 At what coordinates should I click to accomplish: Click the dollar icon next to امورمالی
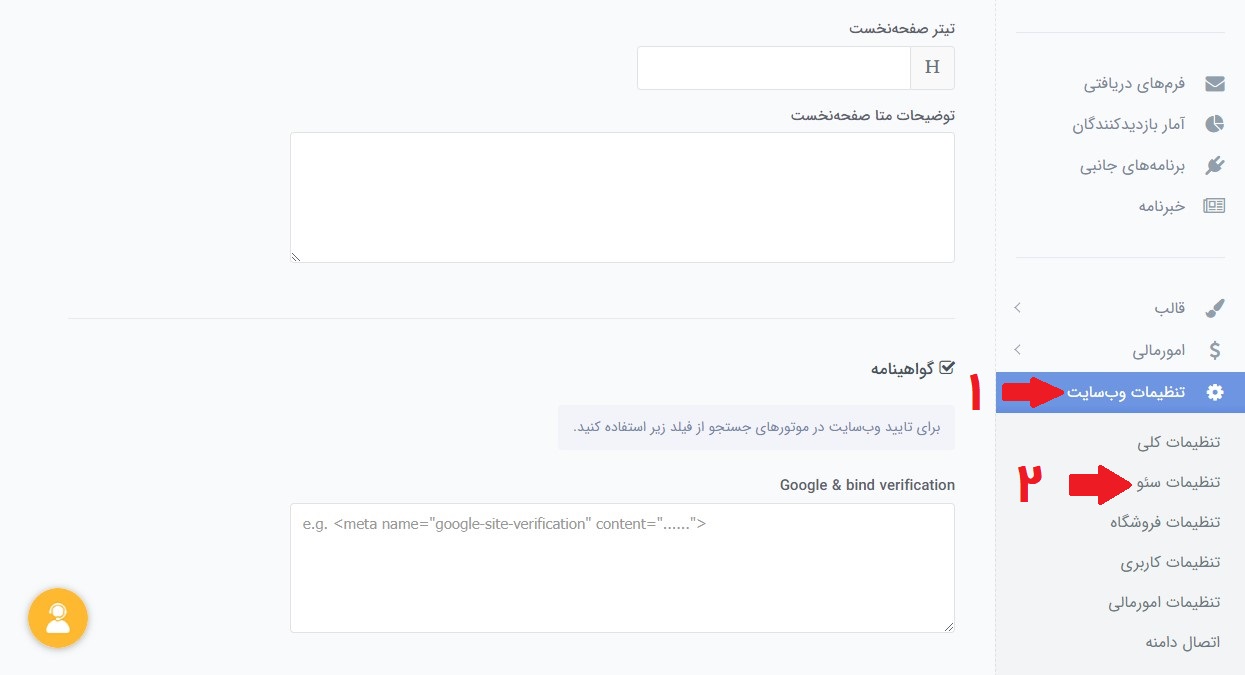click(1214, 349)
